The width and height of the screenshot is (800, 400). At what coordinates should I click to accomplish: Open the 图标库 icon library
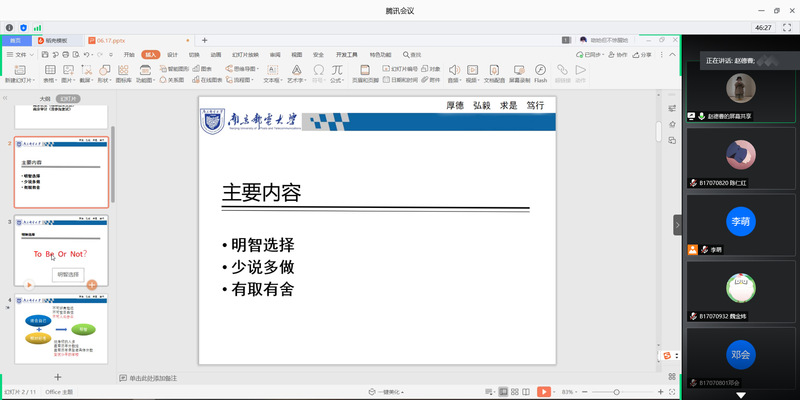[123, 69]
